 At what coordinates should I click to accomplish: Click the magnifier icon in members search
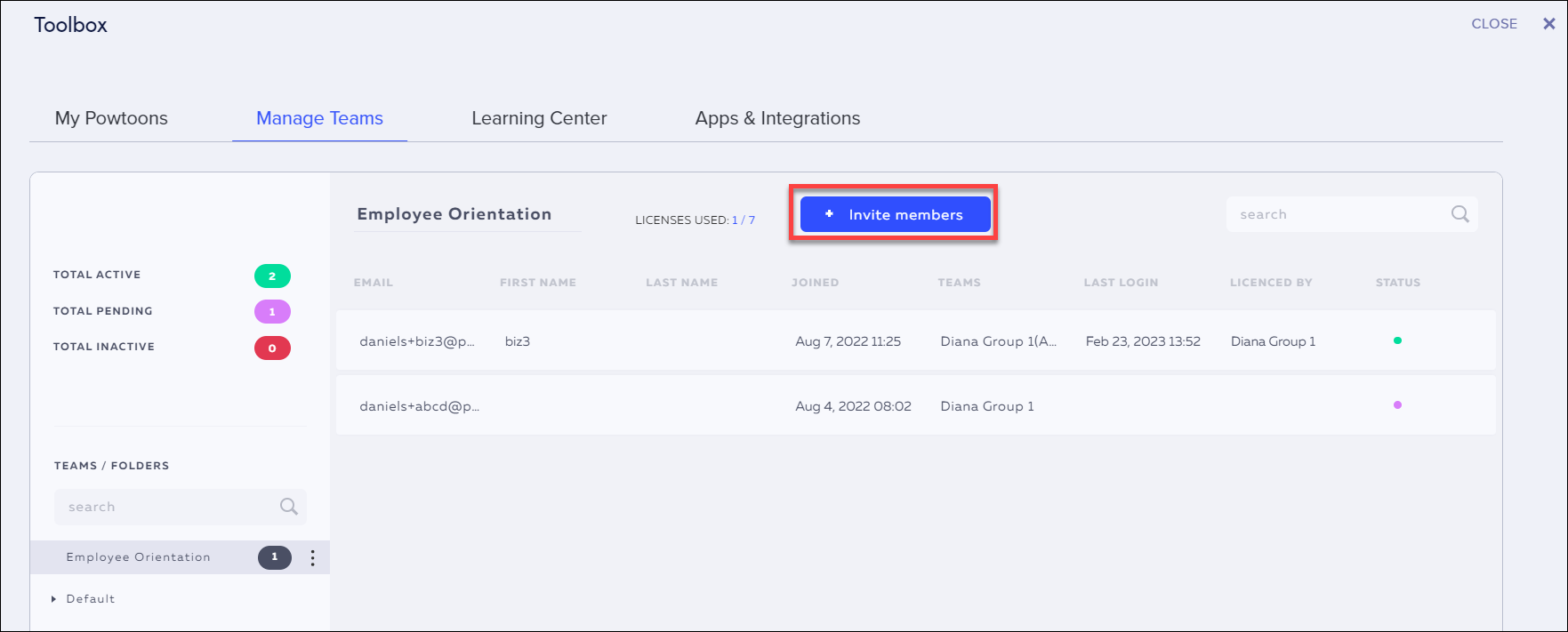1460,214
